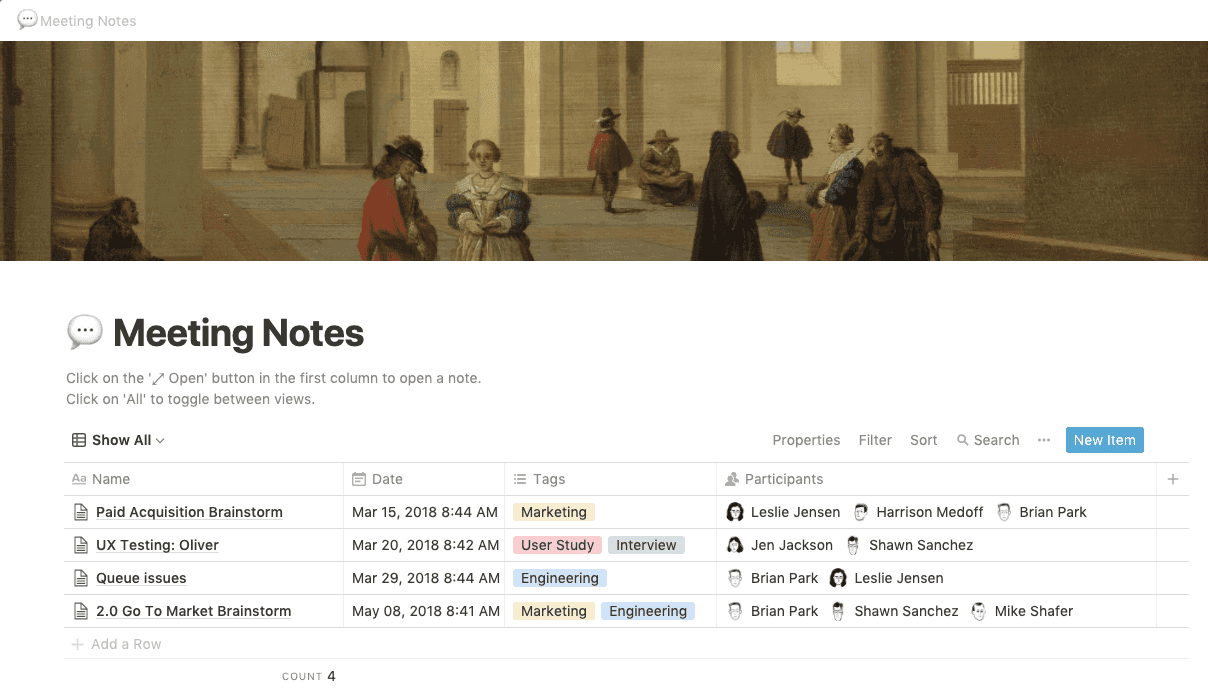Open the Filter menu
This screenshot has width=1208, height=694.
pos(875,440)
